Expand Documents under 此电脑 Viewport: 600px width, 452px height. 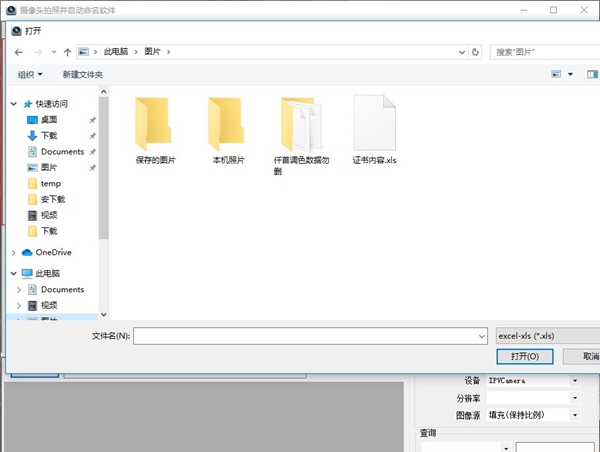[x=19, y=290]
